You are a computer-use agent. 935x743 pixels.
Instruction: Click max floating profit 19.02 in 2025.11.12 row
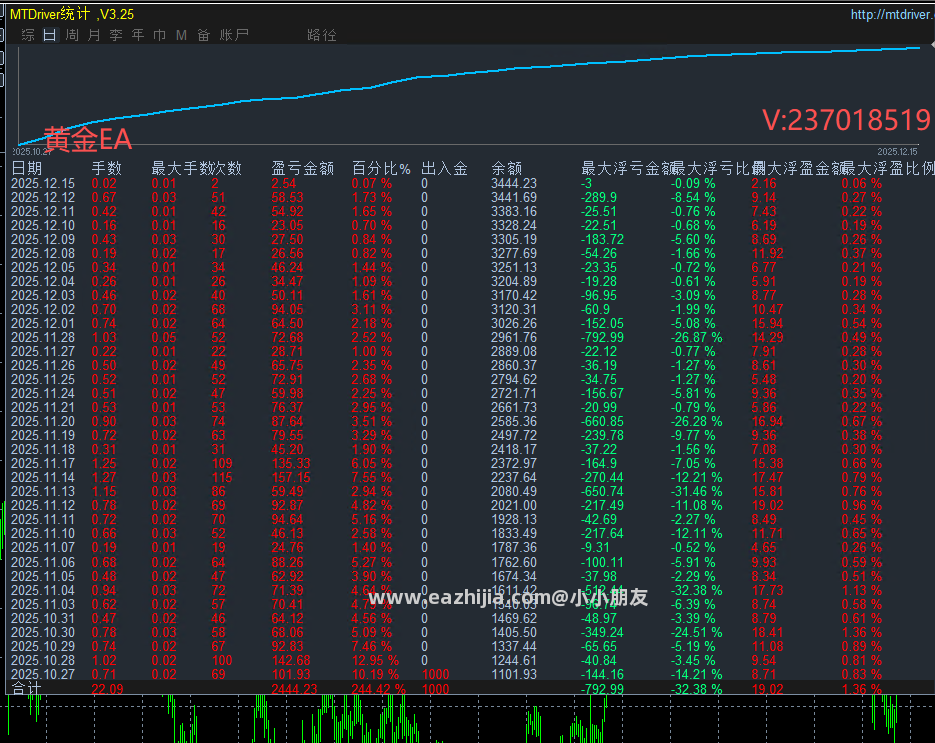pos(767,506)
